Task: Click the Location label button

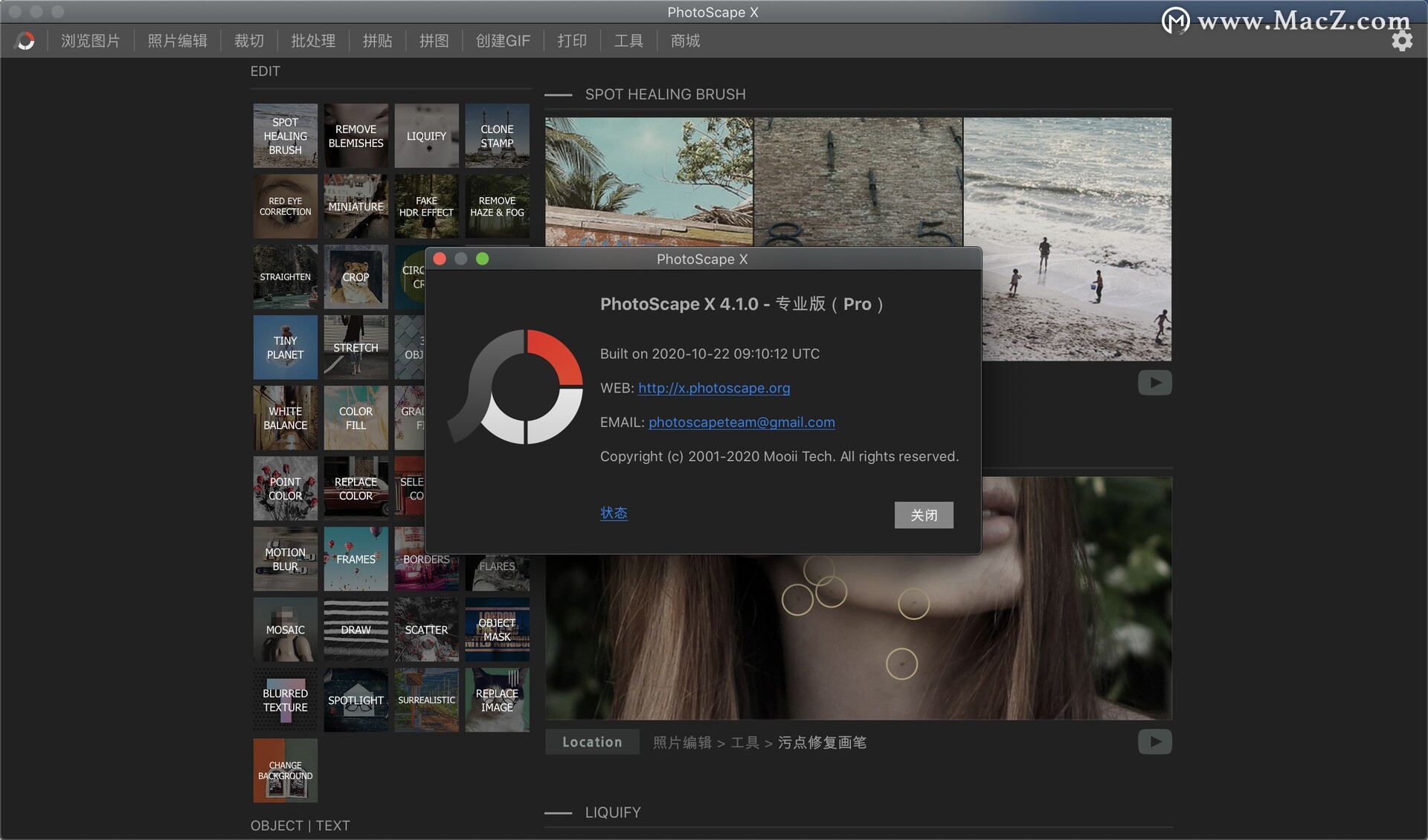Action: (x=592, y=742)
